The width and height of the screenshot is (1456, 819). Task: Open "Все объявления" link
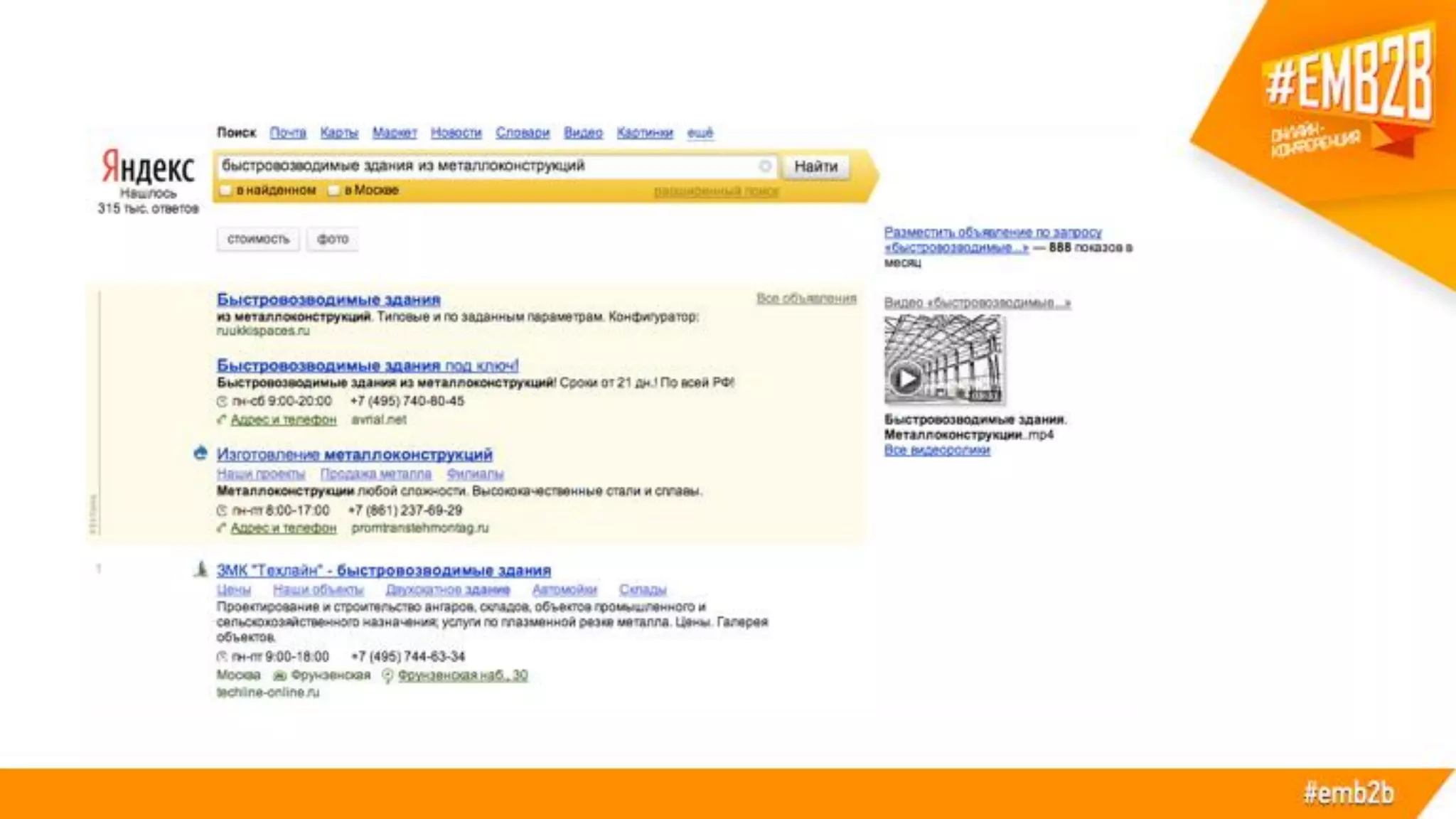(x=806, y=299)
